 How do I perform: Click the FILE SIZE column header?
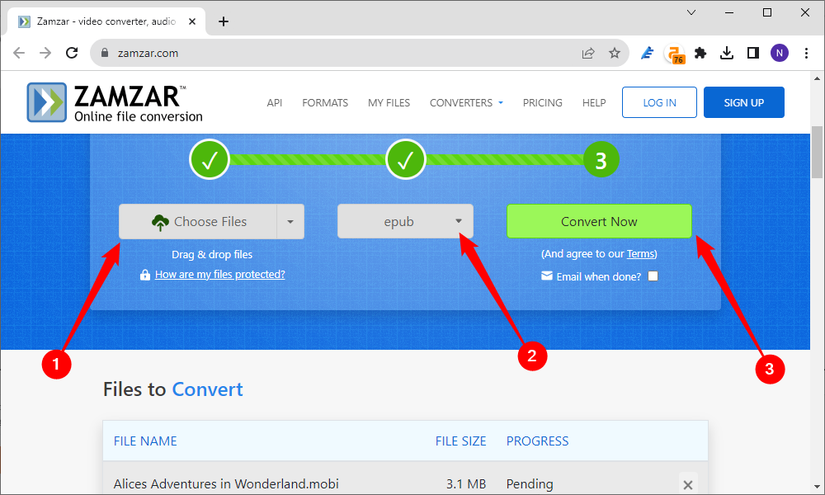point(460,441)
